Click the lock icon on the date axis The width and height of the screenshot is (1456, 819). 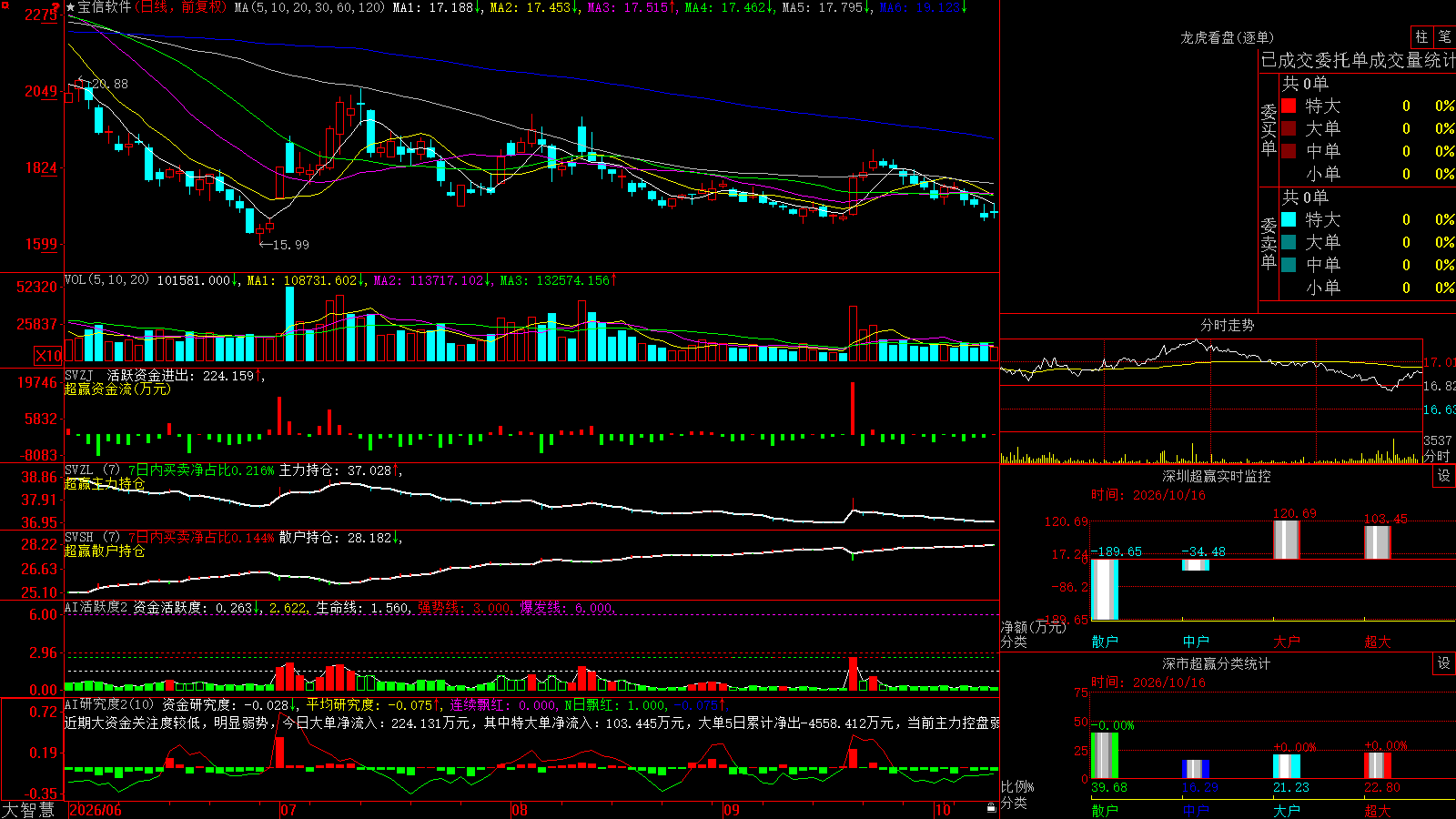pos(992,808)
